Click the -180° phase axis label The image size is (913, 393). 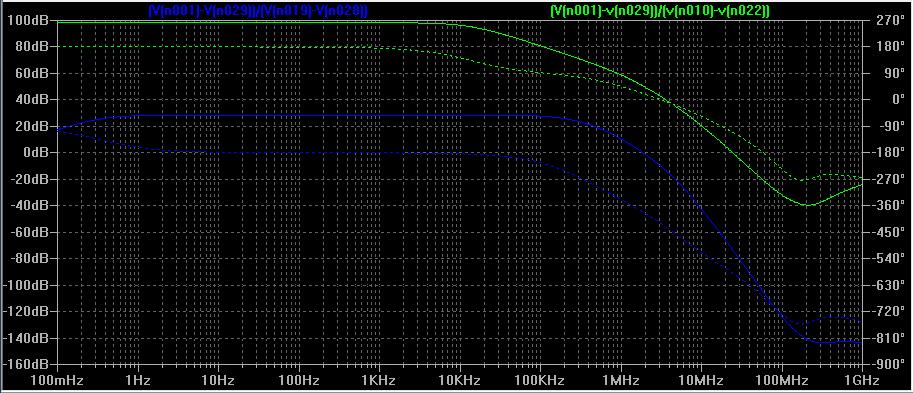coord(887,152)
